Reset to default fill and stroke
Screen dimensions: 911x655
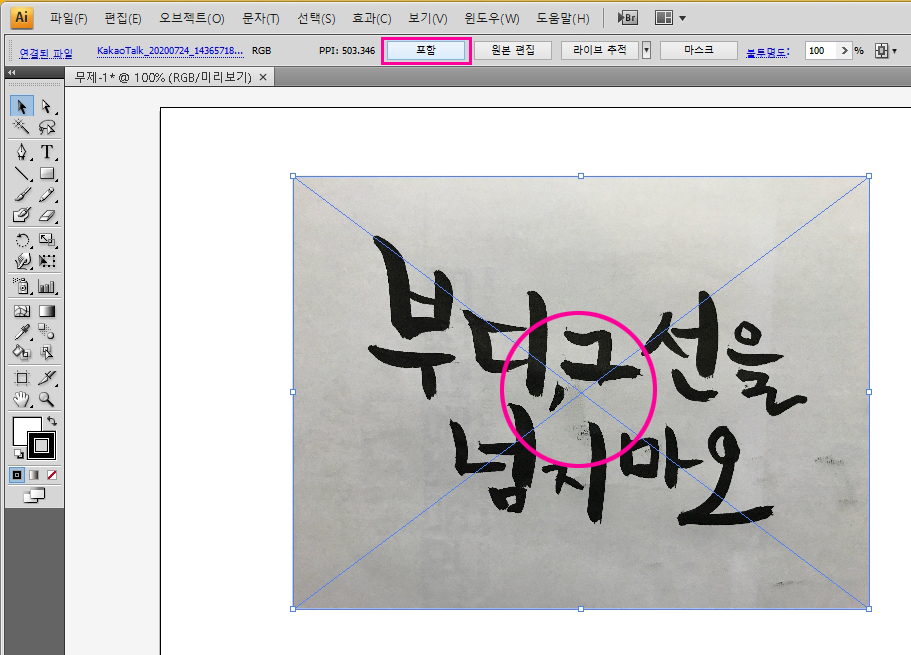tap(18, 453)
